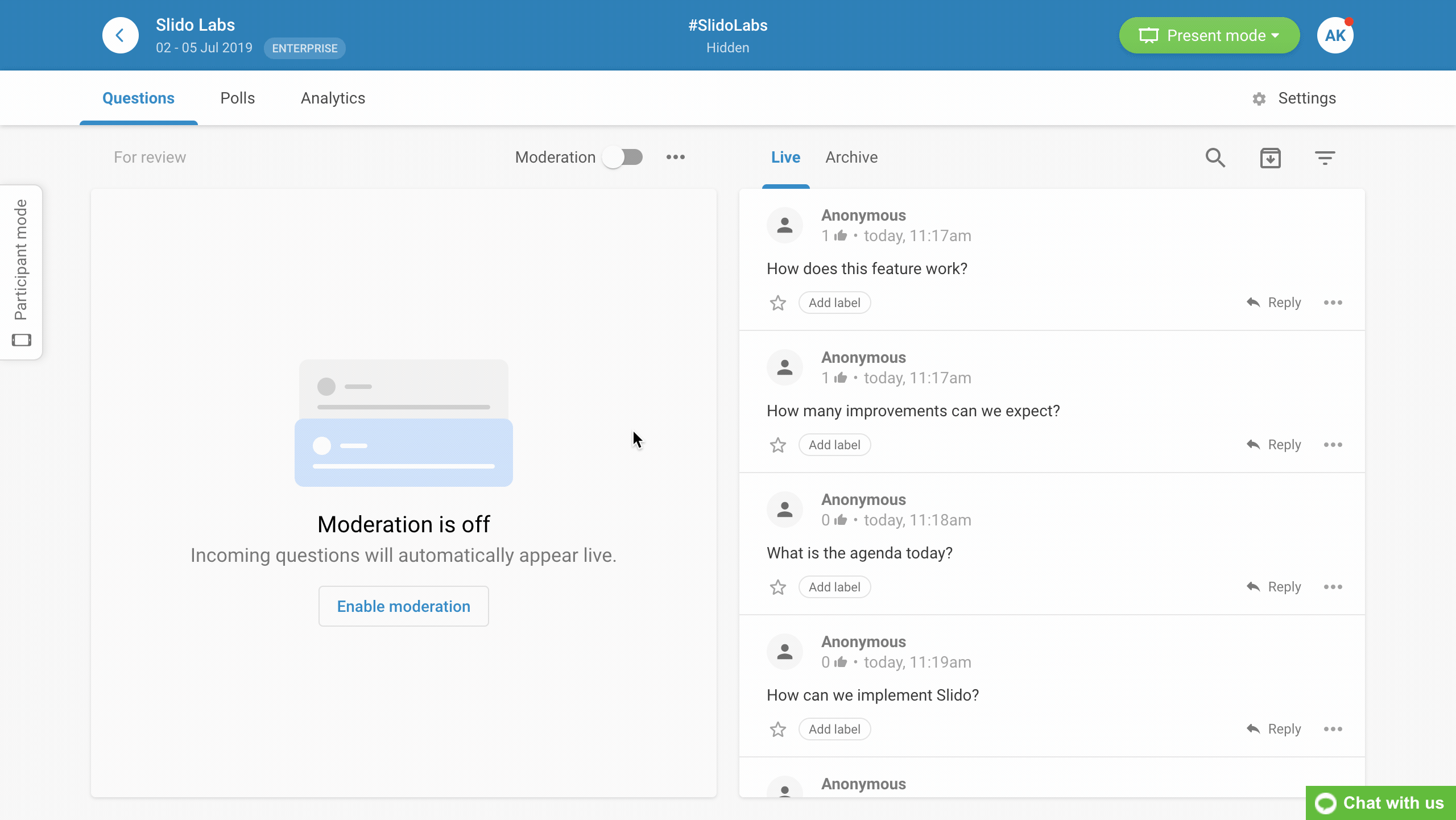1456x820 pixels.
Task: Open Settings via the gear icon
Action: click(1259, 99)
